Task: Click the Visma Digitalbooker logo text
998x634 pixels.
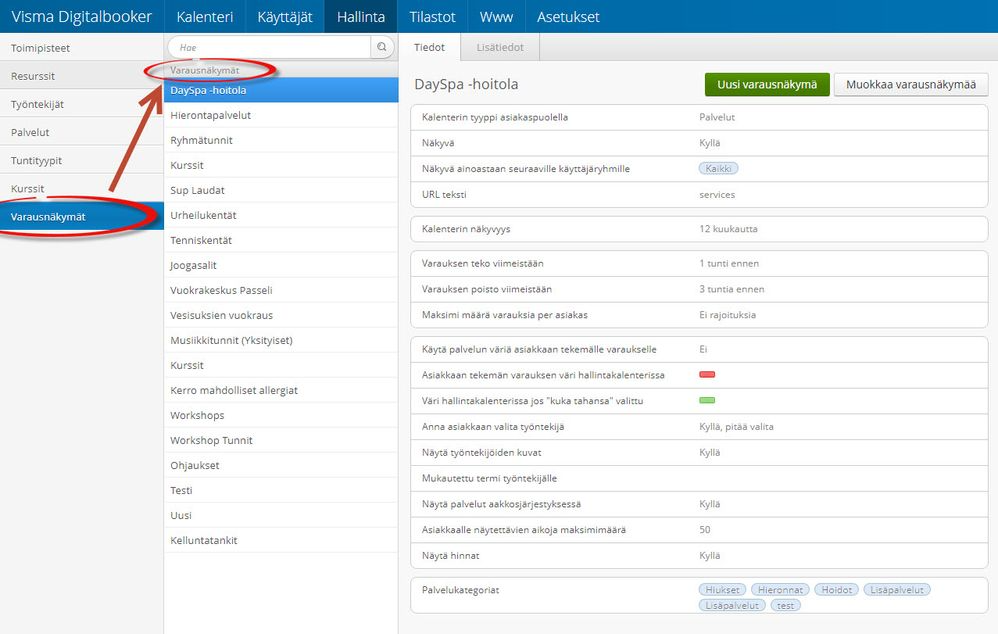Action: pyautogui.click(x=81, y=17)
